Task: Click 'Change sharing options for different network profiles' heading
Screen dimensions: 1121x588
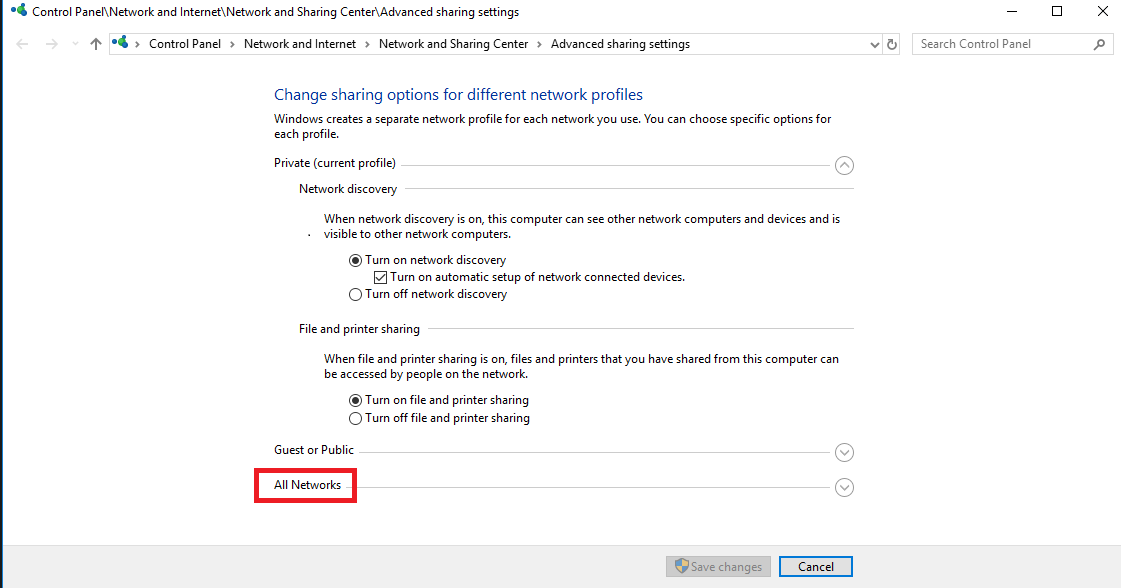Action: (458, 94)
